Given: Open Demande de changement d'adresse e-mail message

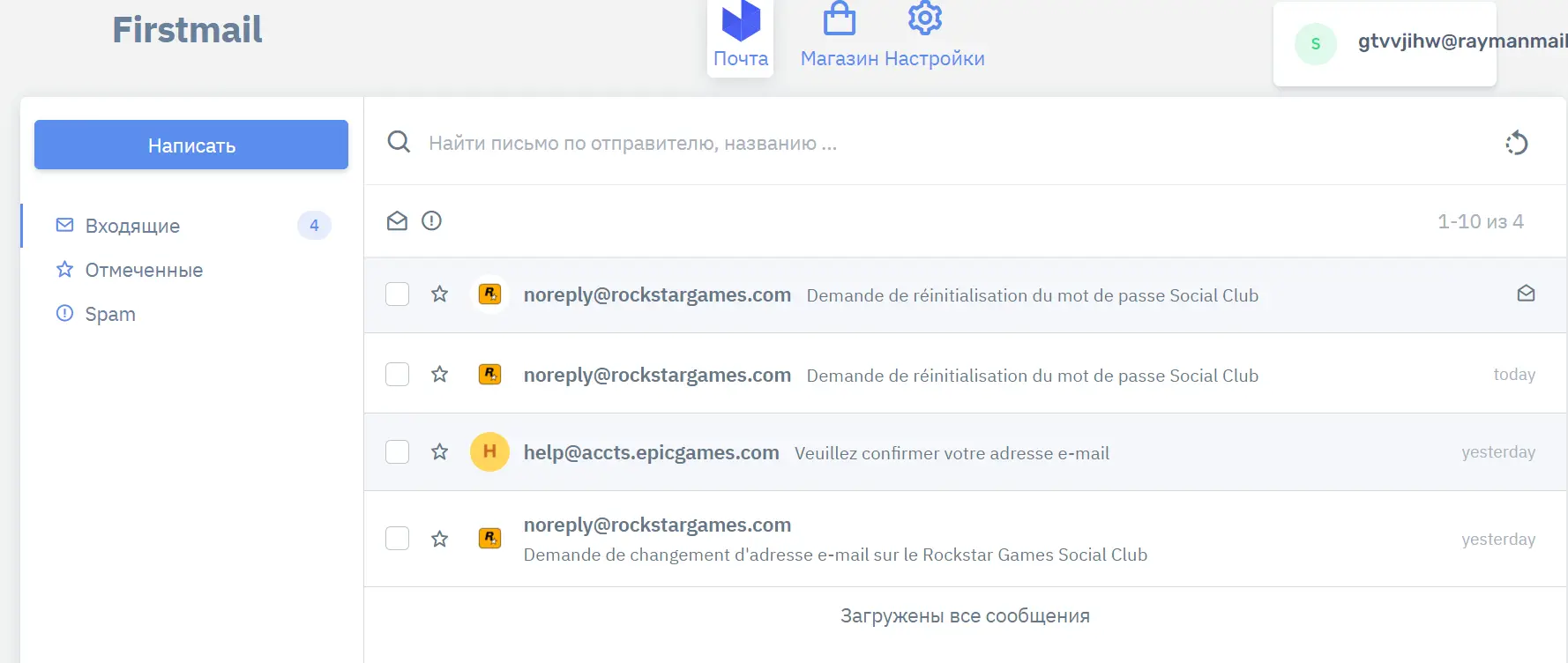Looking at the screenshot, I should pos(835,555).
